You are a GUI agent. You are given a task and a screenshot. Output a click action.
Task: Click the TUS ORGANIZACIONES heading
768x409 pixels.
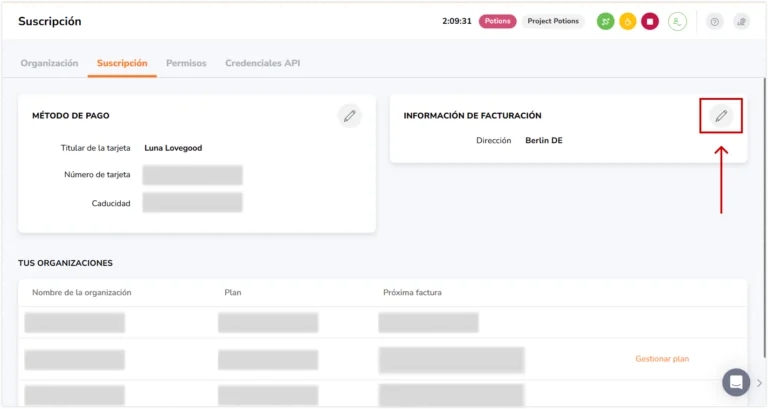pos(65,263)
